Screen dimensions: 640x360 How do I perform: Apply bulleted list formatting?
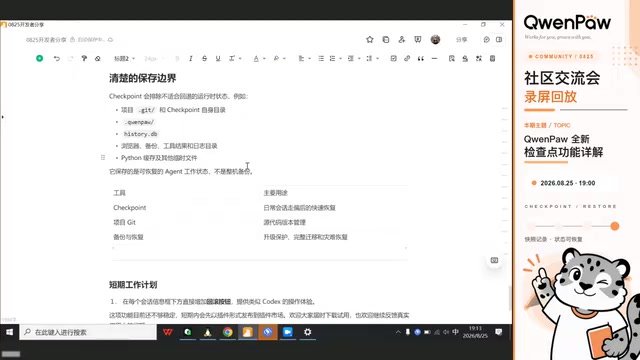click(321, 59)
